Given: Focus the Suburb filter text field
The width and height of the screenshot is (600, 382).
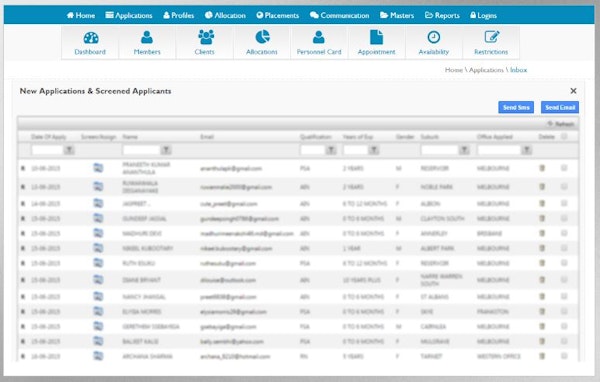Looking at the screenshot, I should [440, 150].
